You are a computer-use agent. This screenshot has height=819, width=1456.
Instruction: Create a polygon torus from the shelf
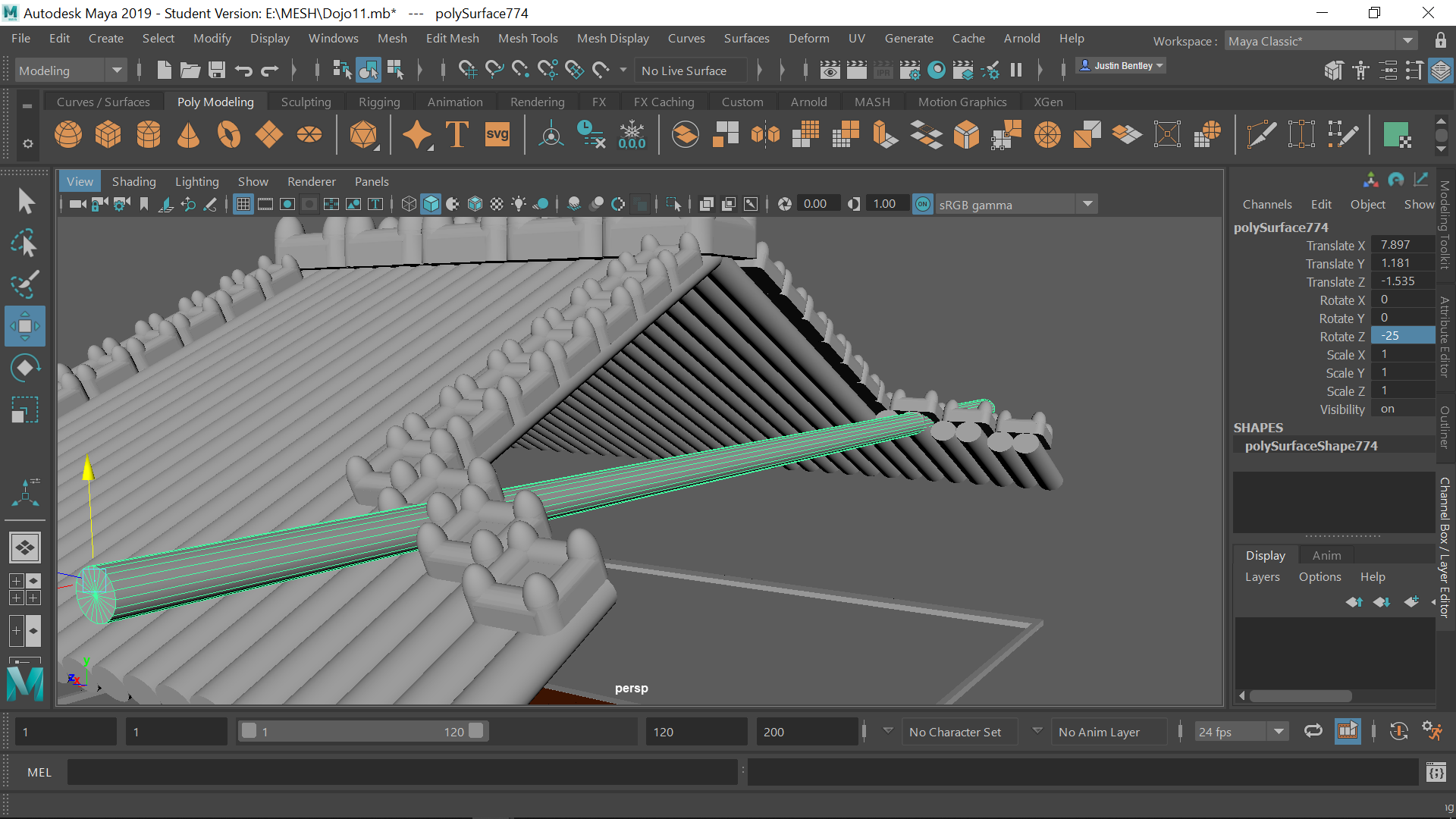click(228, 135)
